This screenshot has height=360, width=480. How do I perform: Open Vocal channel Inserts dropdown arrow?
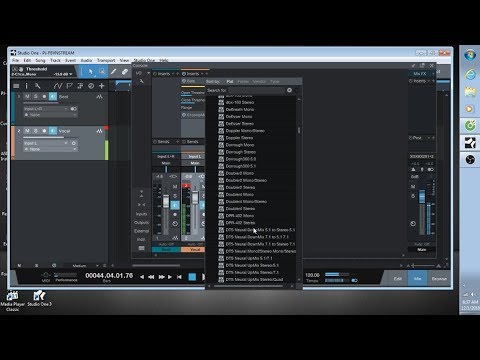tap(202, 74)
